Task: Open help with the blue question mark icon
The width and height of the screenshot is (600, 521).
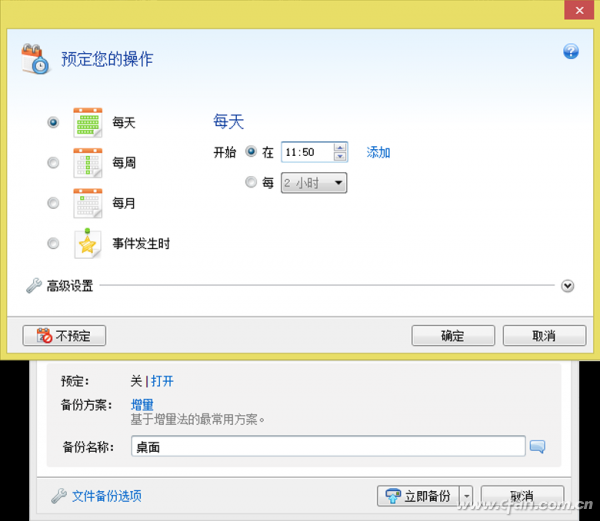Action: click(571, 51)
